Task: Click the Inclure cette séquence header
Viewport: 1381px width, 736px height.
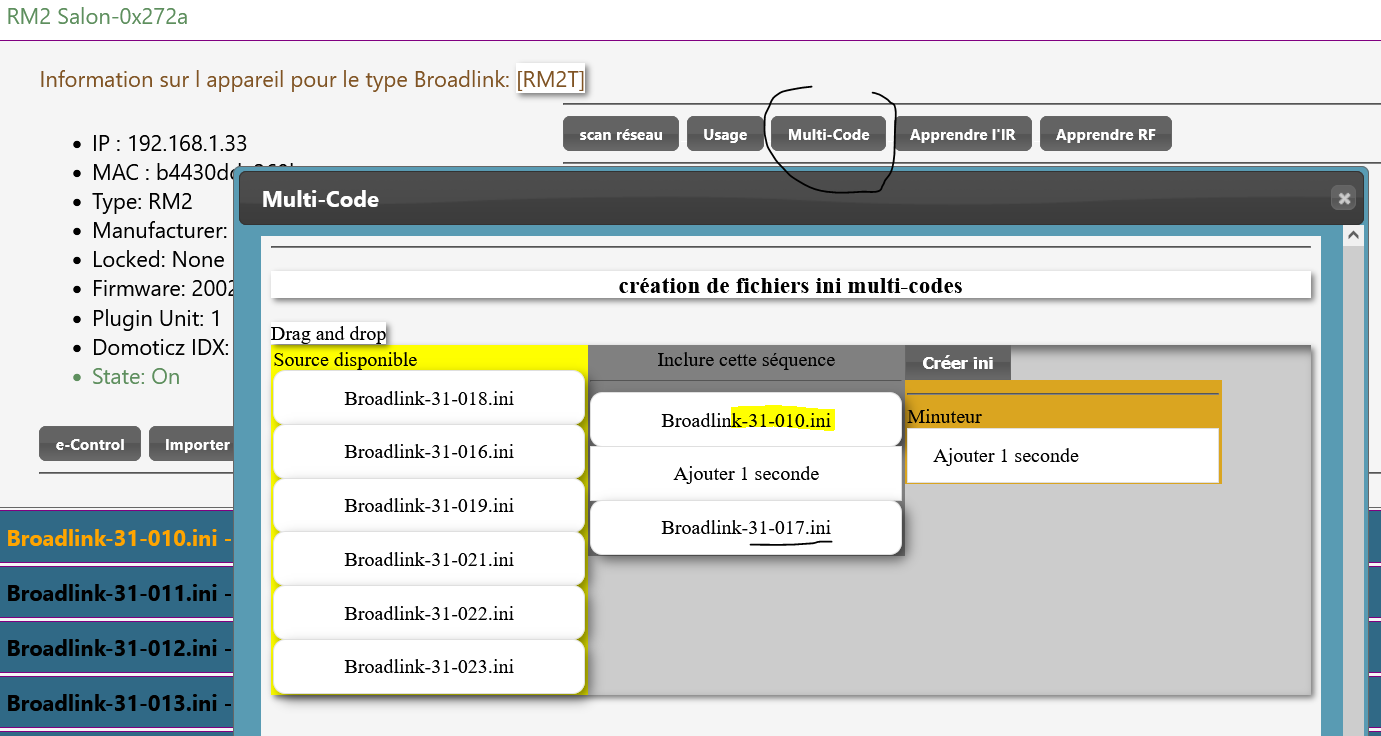Action: pos(746,360)
